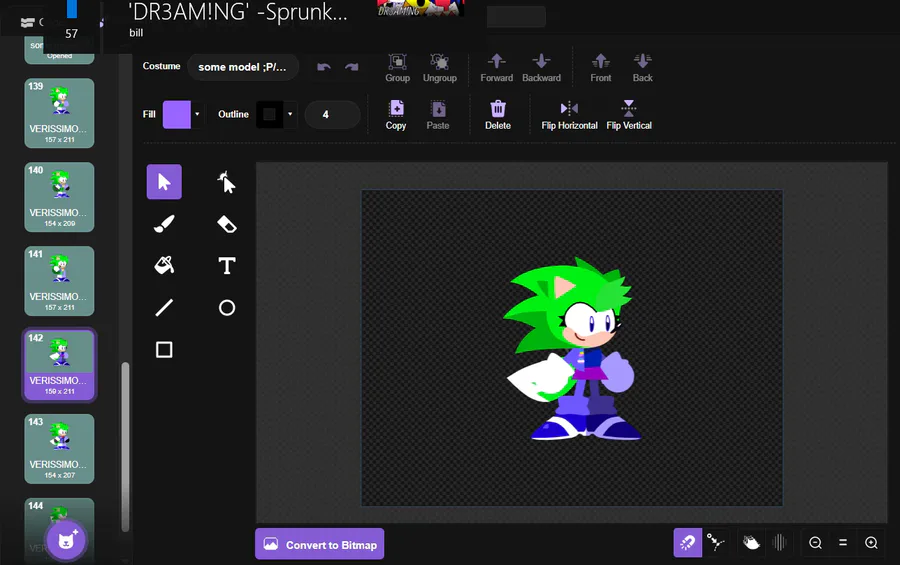Click Flip Horizontal

point(569,115)
